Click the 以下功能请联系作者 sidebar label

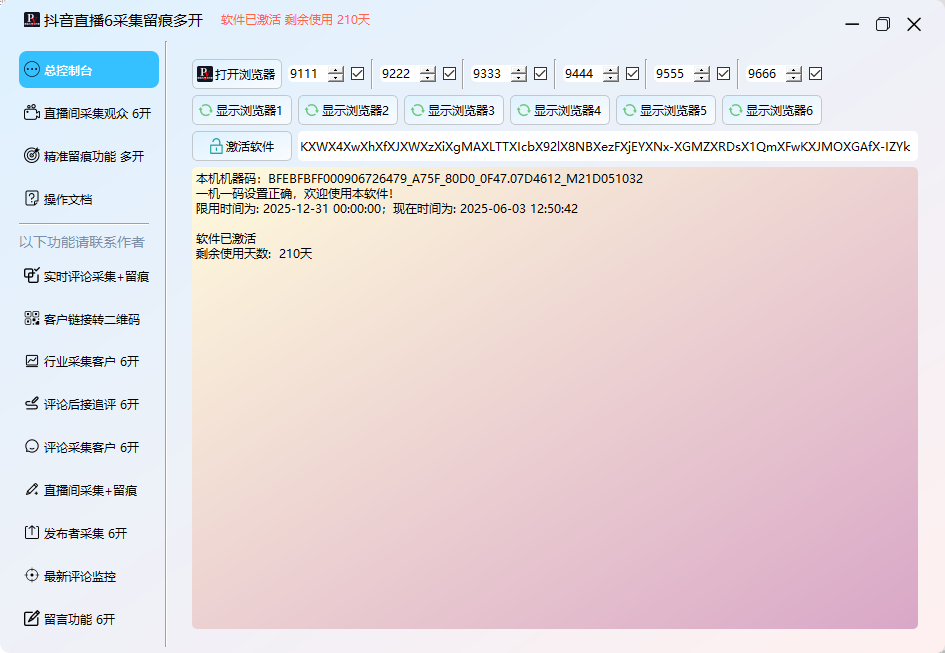[x=82, y=242]
